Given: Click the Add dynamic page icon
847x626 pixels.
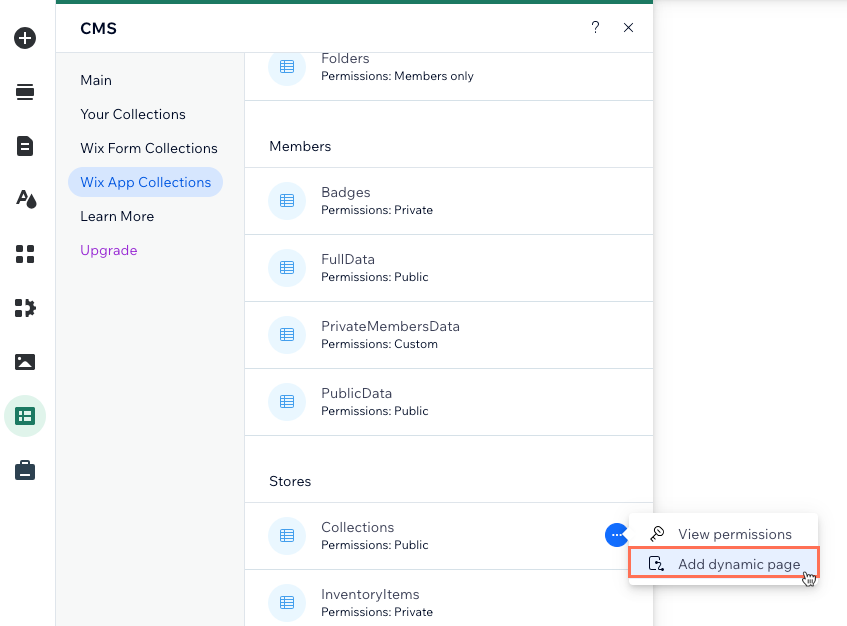Looking at the screenshot, I should tap(656, 564).
